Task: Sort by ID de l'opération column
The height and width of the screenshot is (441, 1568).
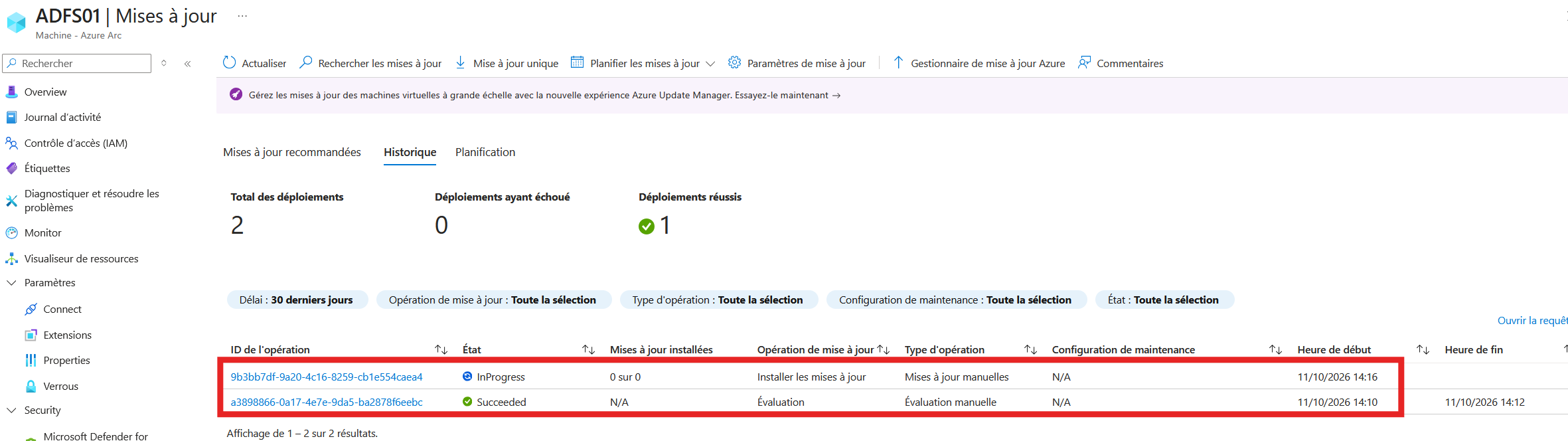Action: coord(441,349)
